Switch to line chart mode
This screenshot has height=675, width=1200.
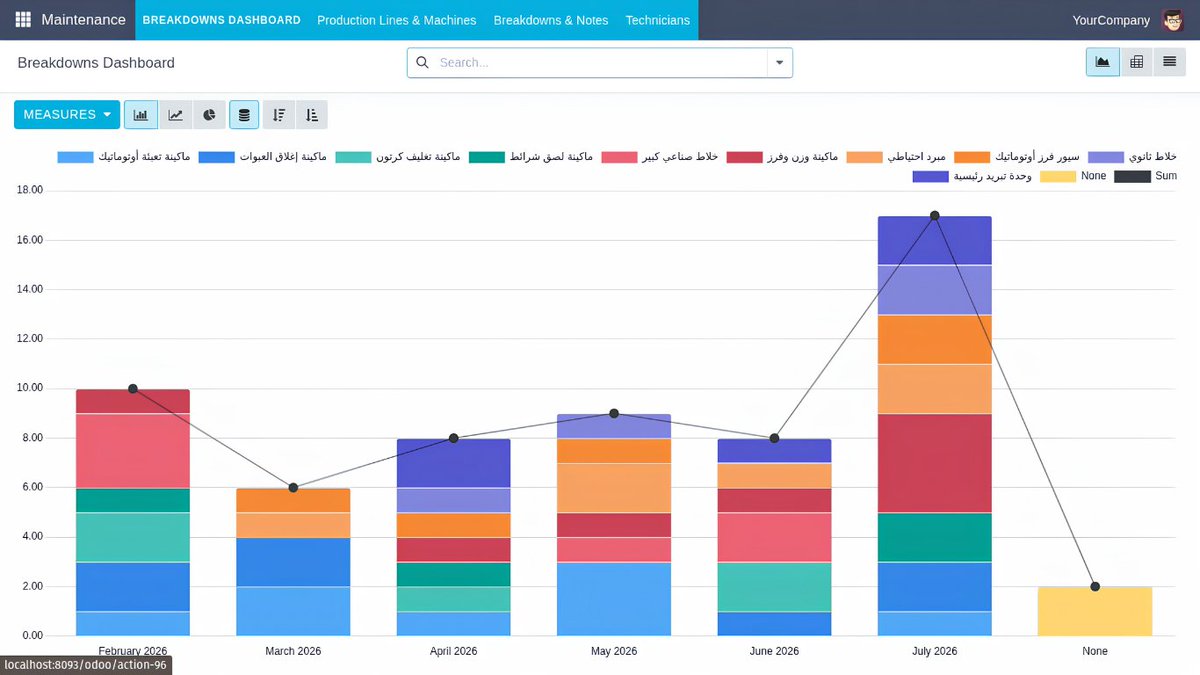pos(175,115)
